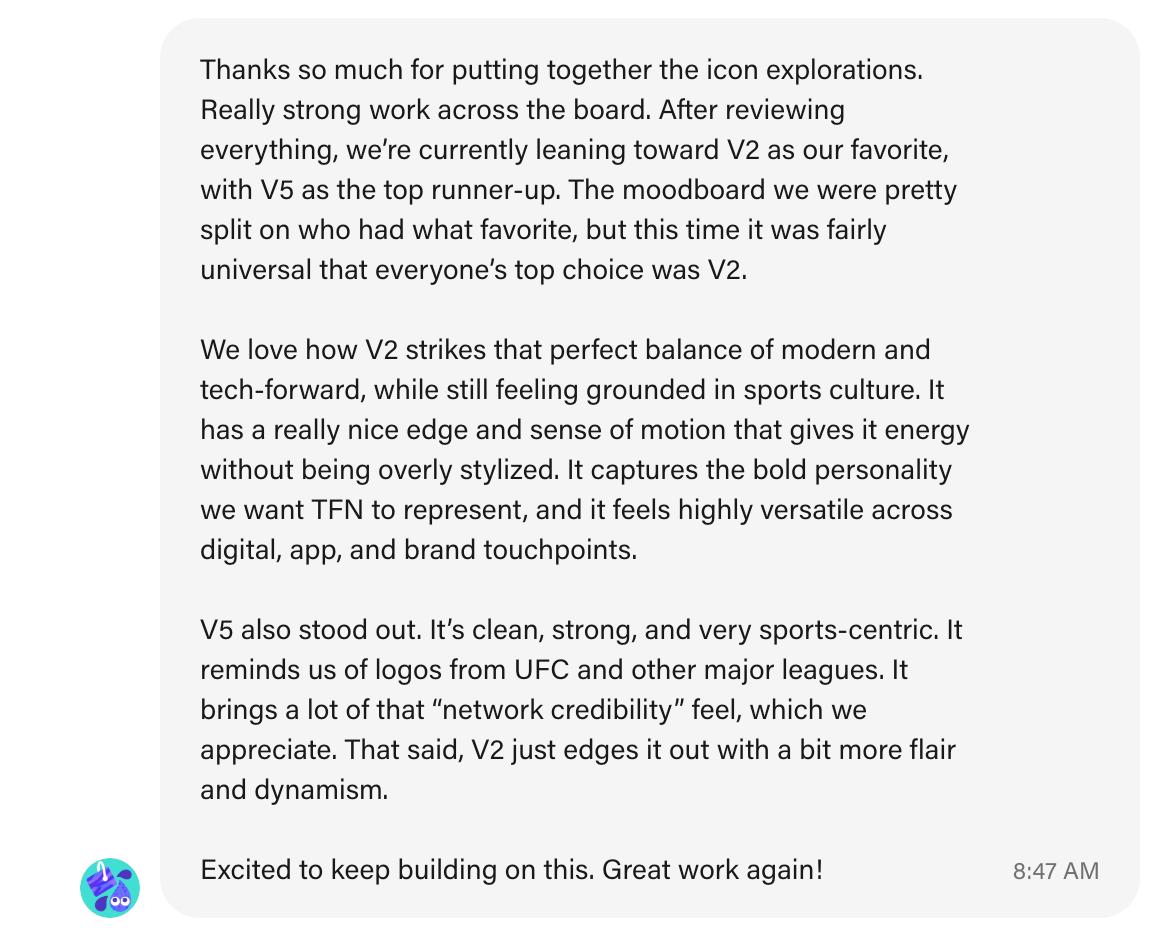
Task: Click 'Great work again!' closing sentence
Action: (712, 870)
